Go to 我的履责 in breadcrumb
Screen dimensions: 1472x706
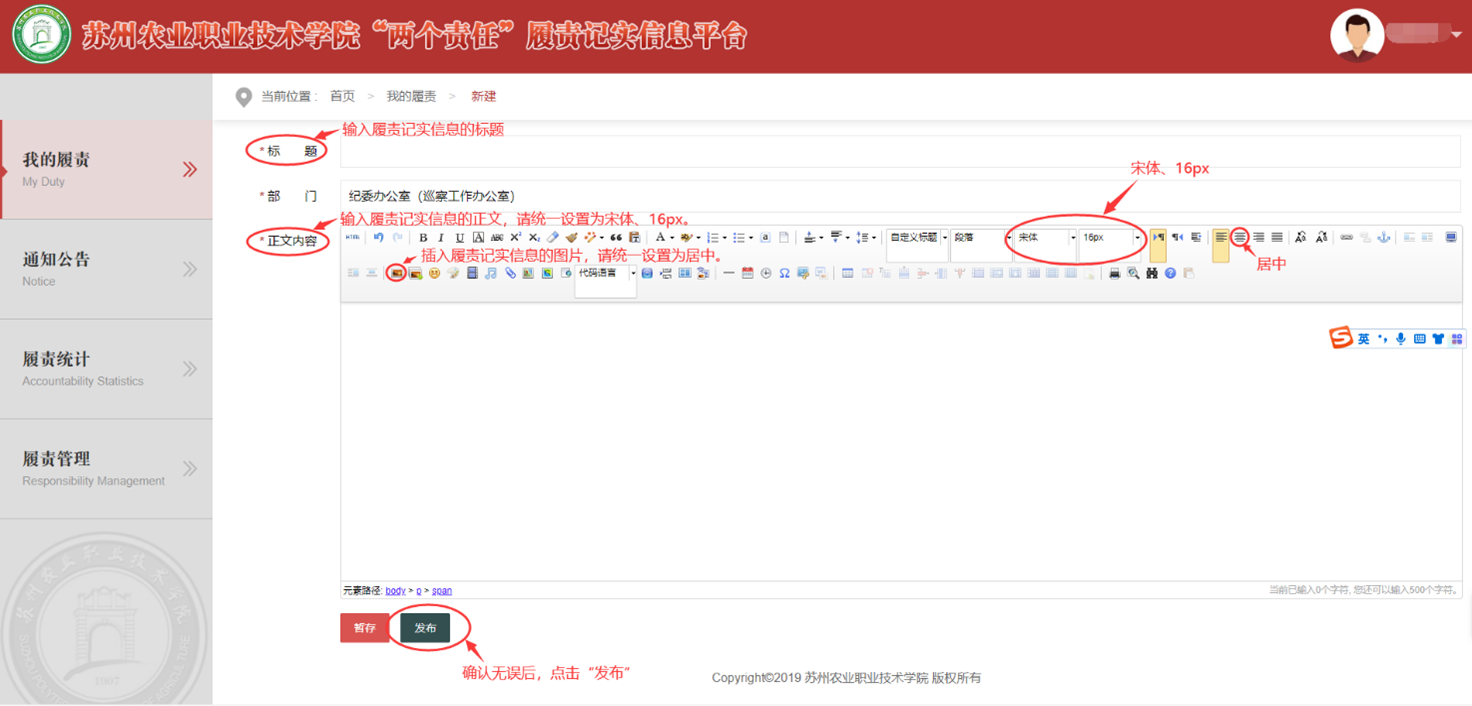point(411,96)
